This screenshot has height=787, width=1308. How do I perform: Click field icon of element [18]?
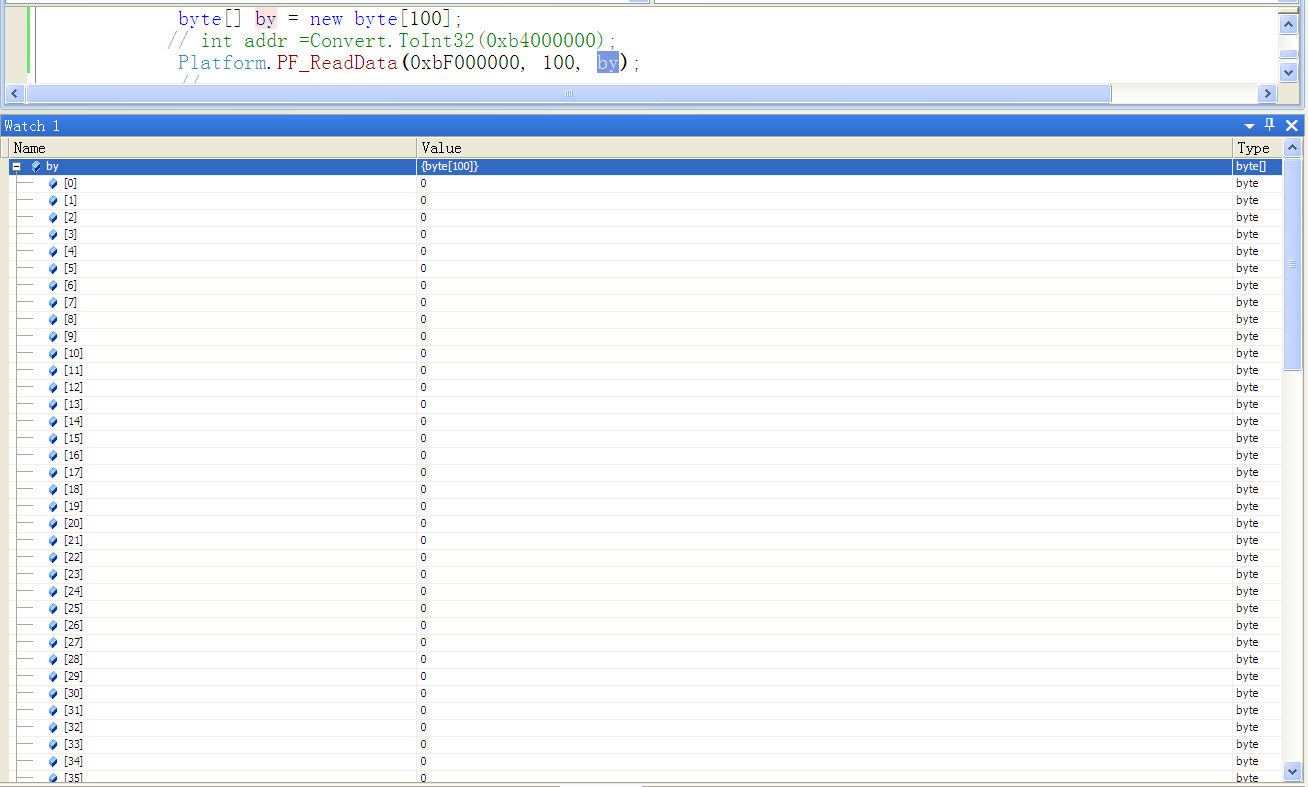[53, 489]
